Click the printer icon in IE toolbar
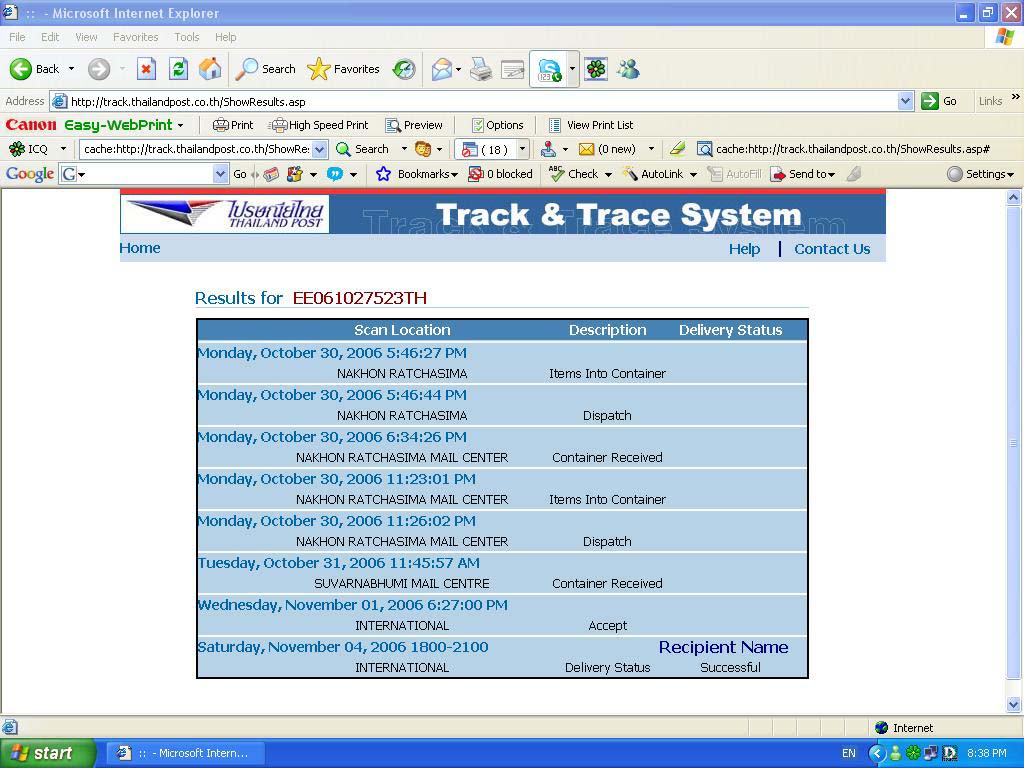1024x768 pixels. click(x=481, y=69)
